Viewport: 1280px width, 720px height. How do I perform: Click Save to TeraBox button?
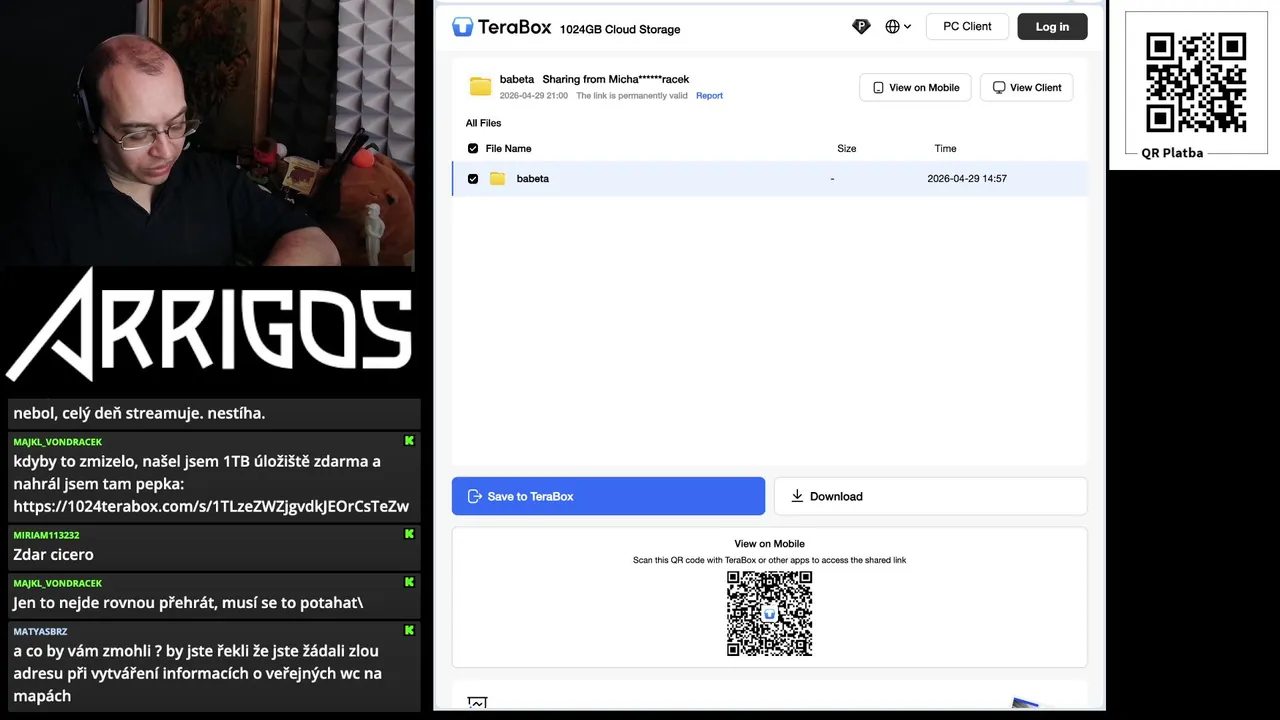tap(608, 496)
